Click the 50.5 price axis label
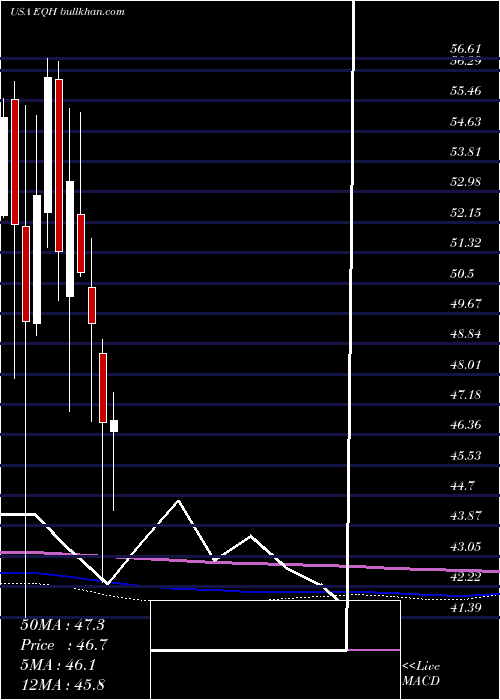Viewport: 500px width, 700px height. 462,273
